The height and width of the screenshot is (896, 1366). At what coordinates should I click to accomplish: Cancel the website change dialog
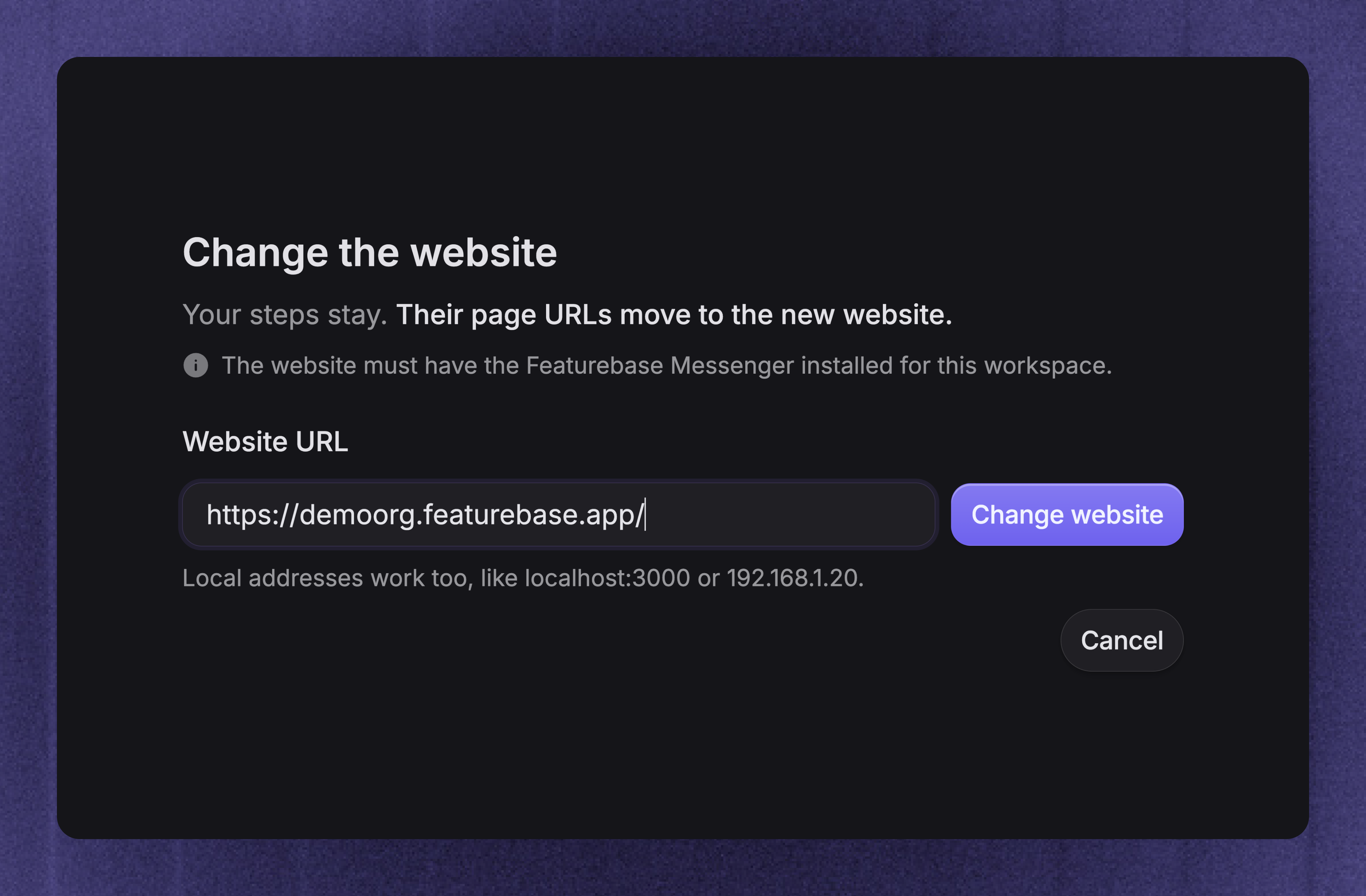1122,640
